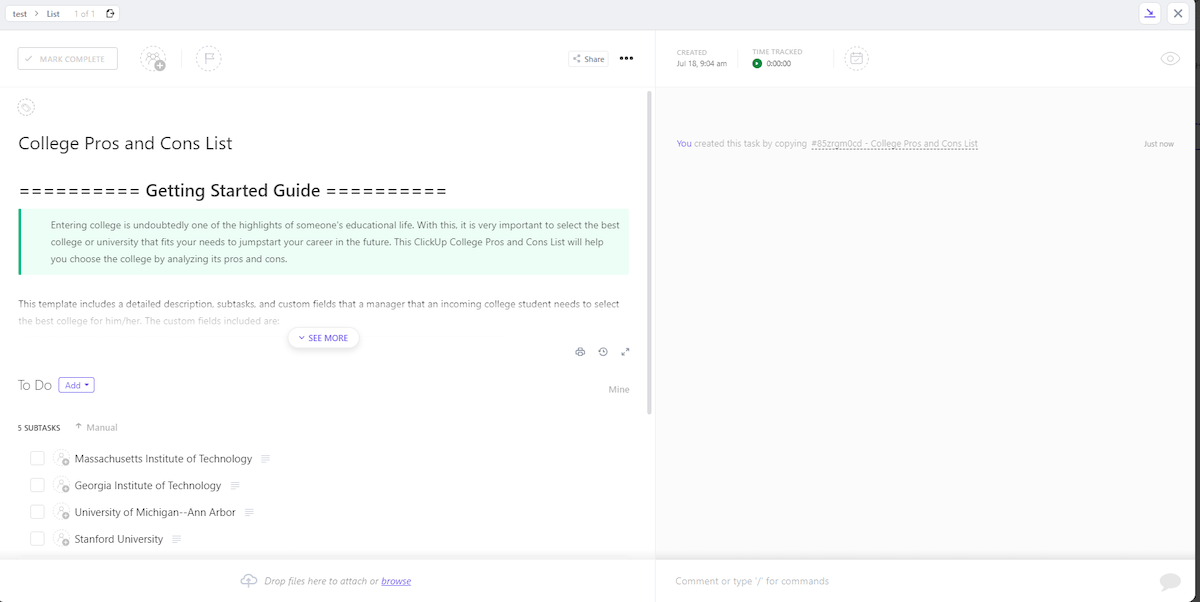Image resolution: width=1200 pixels, height=602 pixels.
Task: Minimize the task to the tray
Action: [1150, 13]
